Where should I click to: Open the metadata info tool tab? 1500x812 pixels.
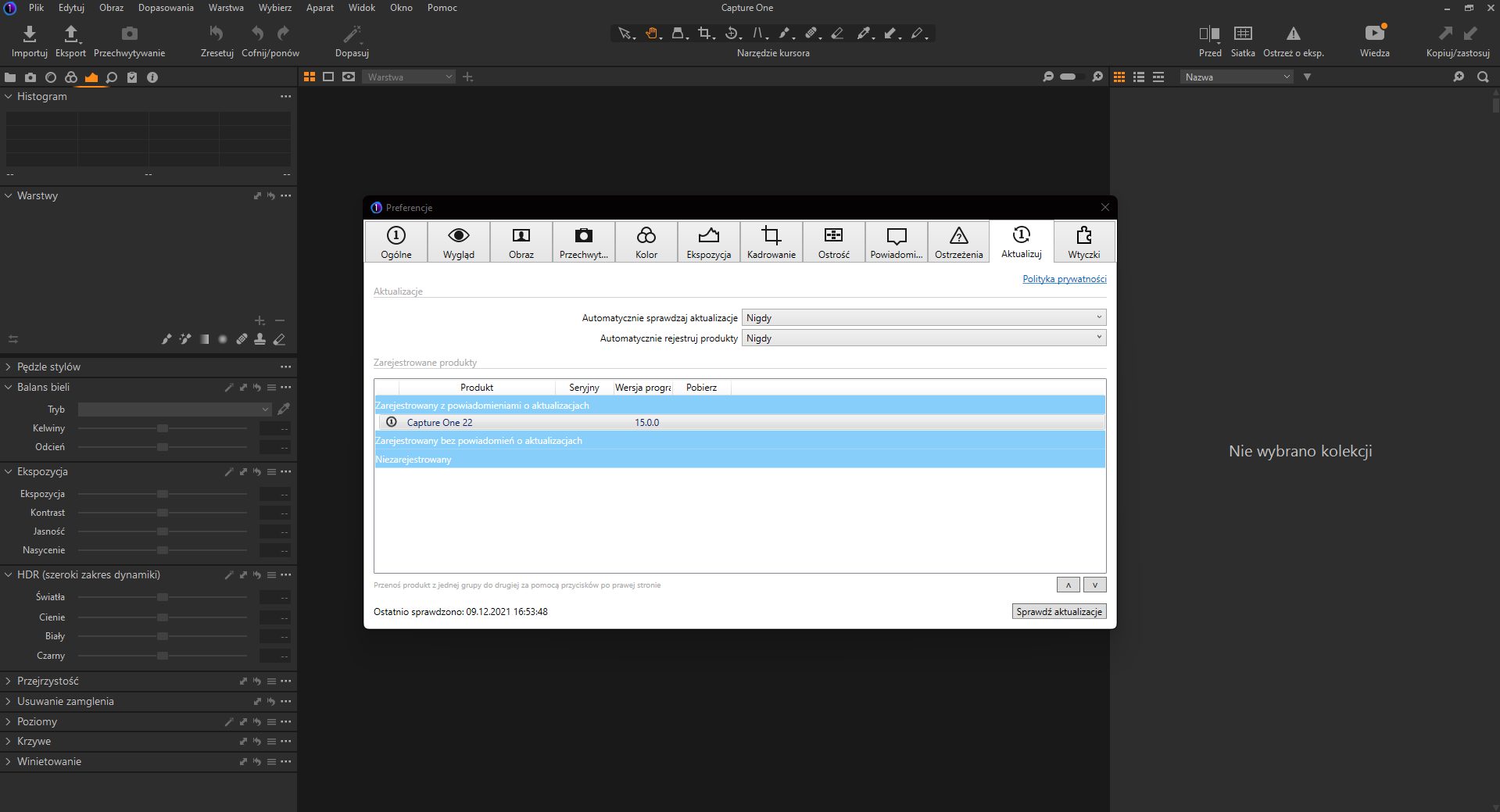tap(152, 77)
